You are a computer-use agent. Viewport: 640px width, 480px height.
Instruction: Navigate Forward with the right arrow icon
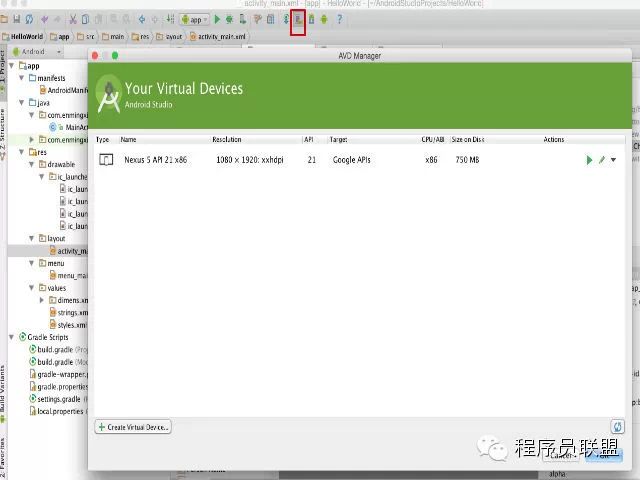coord(155,19)
